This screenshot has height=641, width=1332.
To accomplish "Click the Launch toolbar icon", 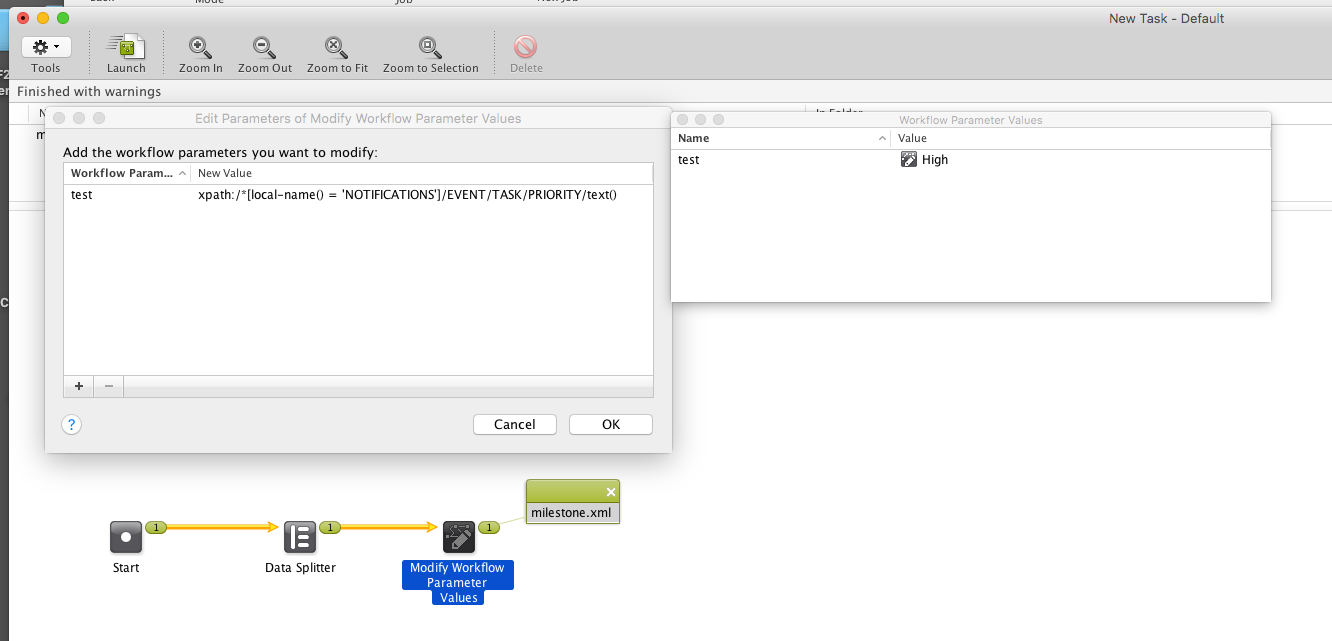I will (126, 46).
